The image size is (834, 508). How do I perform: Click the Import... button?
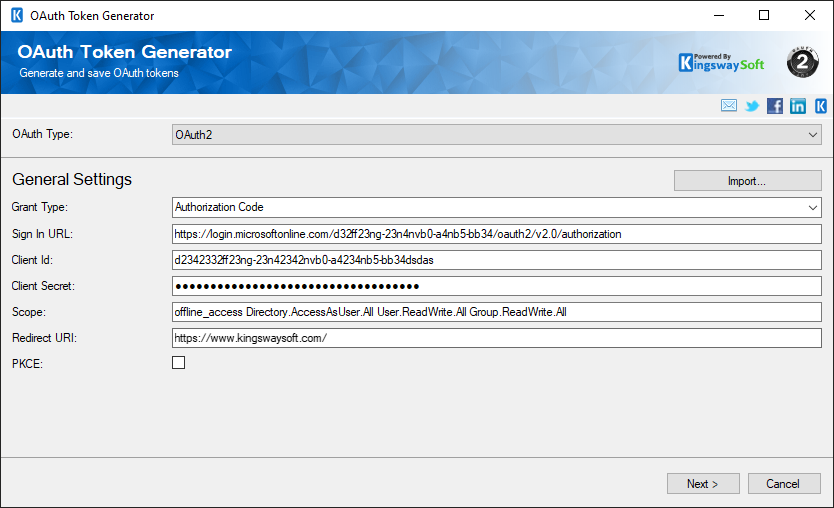(747, 181)
